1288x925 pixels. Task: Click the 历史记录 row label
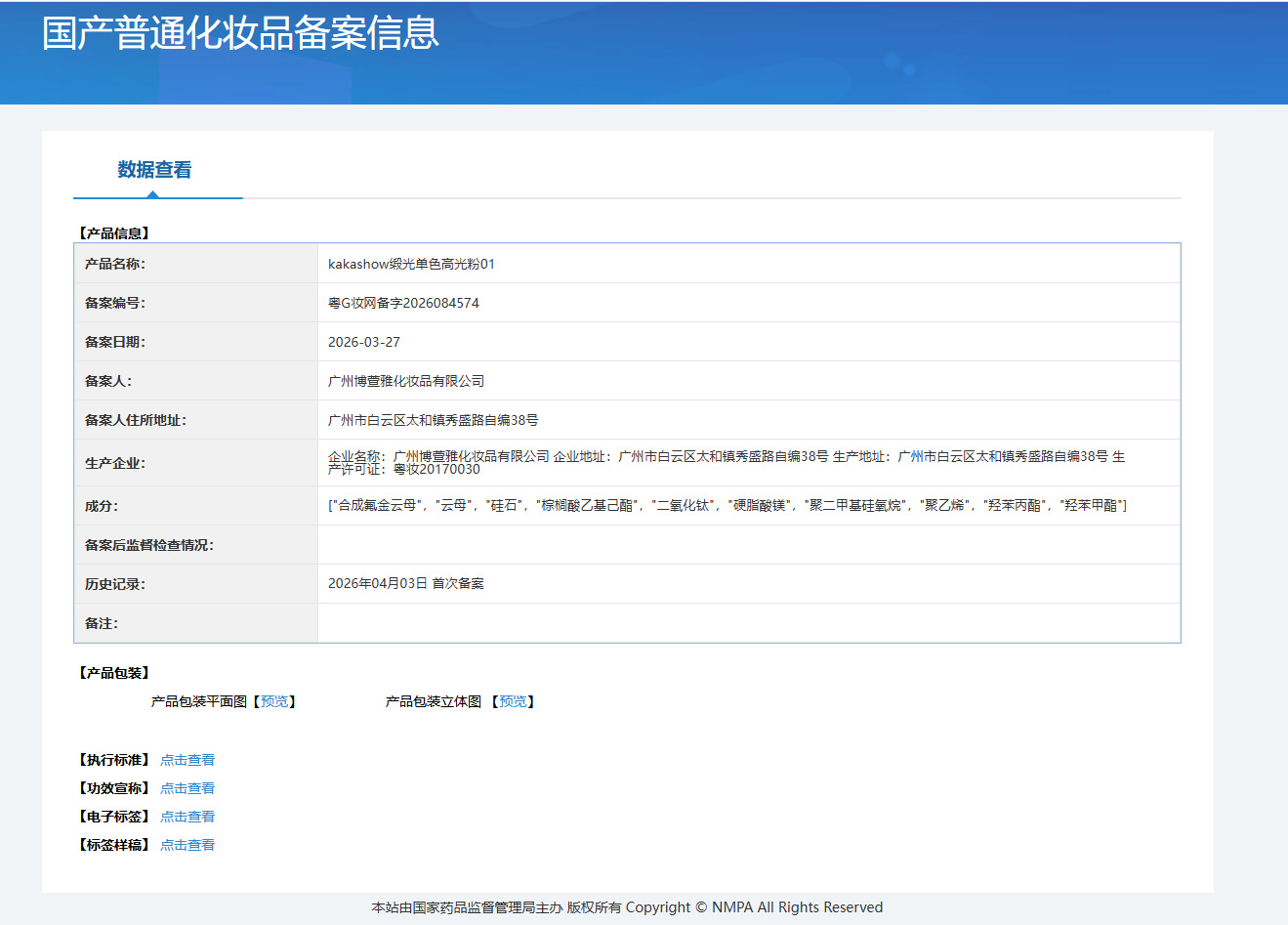click(115, 584)
